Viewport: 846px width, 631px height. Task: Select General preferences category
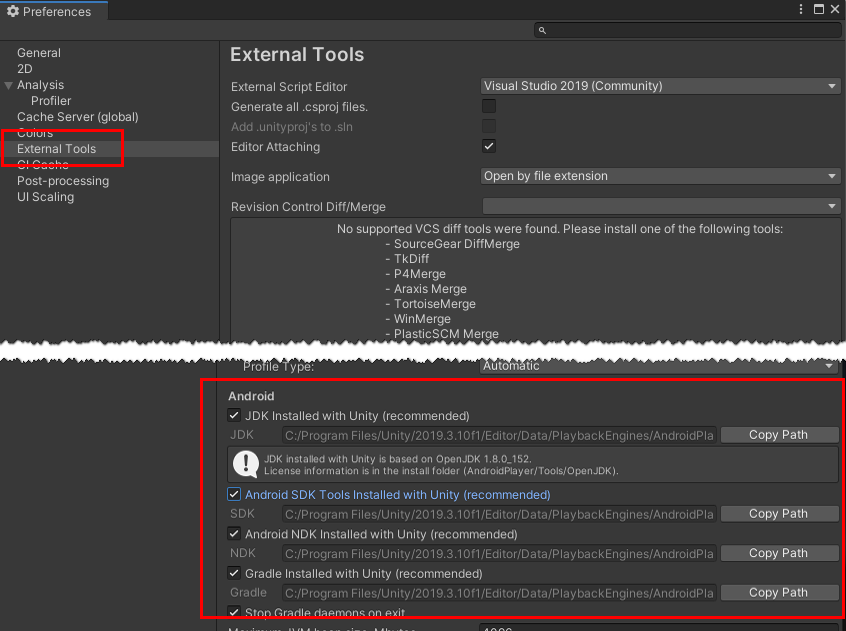point(39,53)
